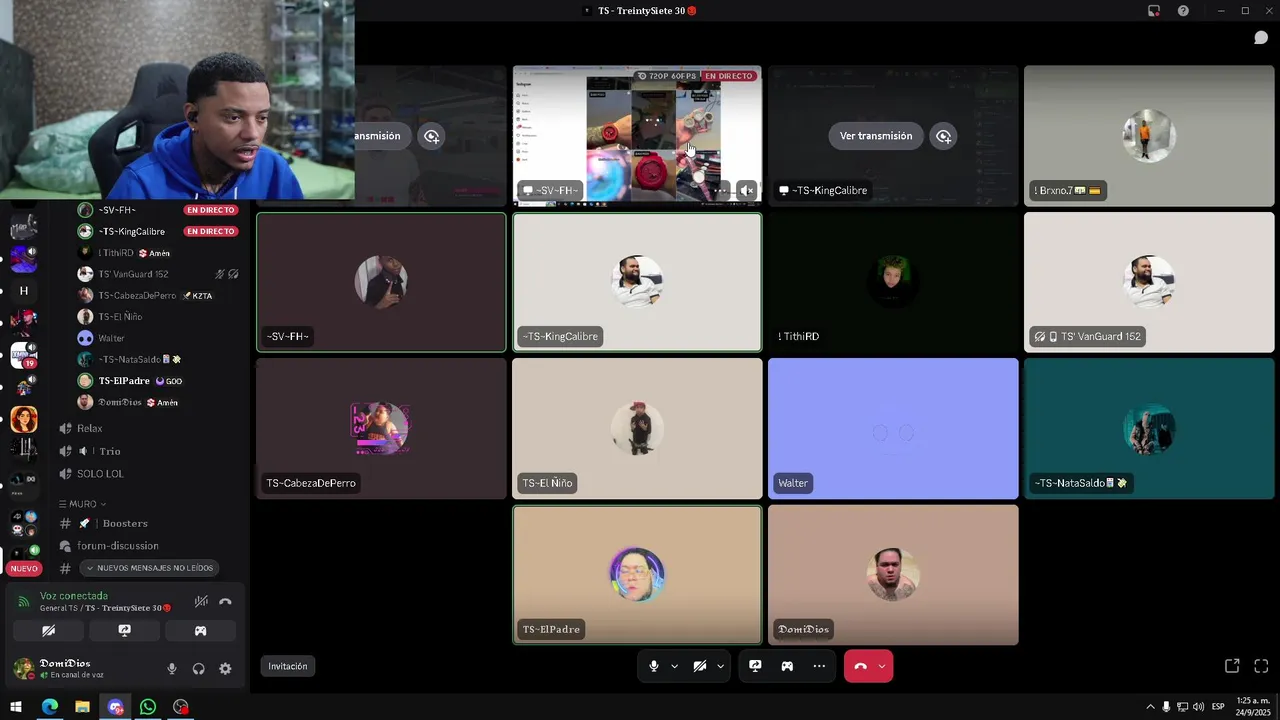Click the Invitación button
The width and height of the screenshot is (1280, 720).
coord(288,666)
